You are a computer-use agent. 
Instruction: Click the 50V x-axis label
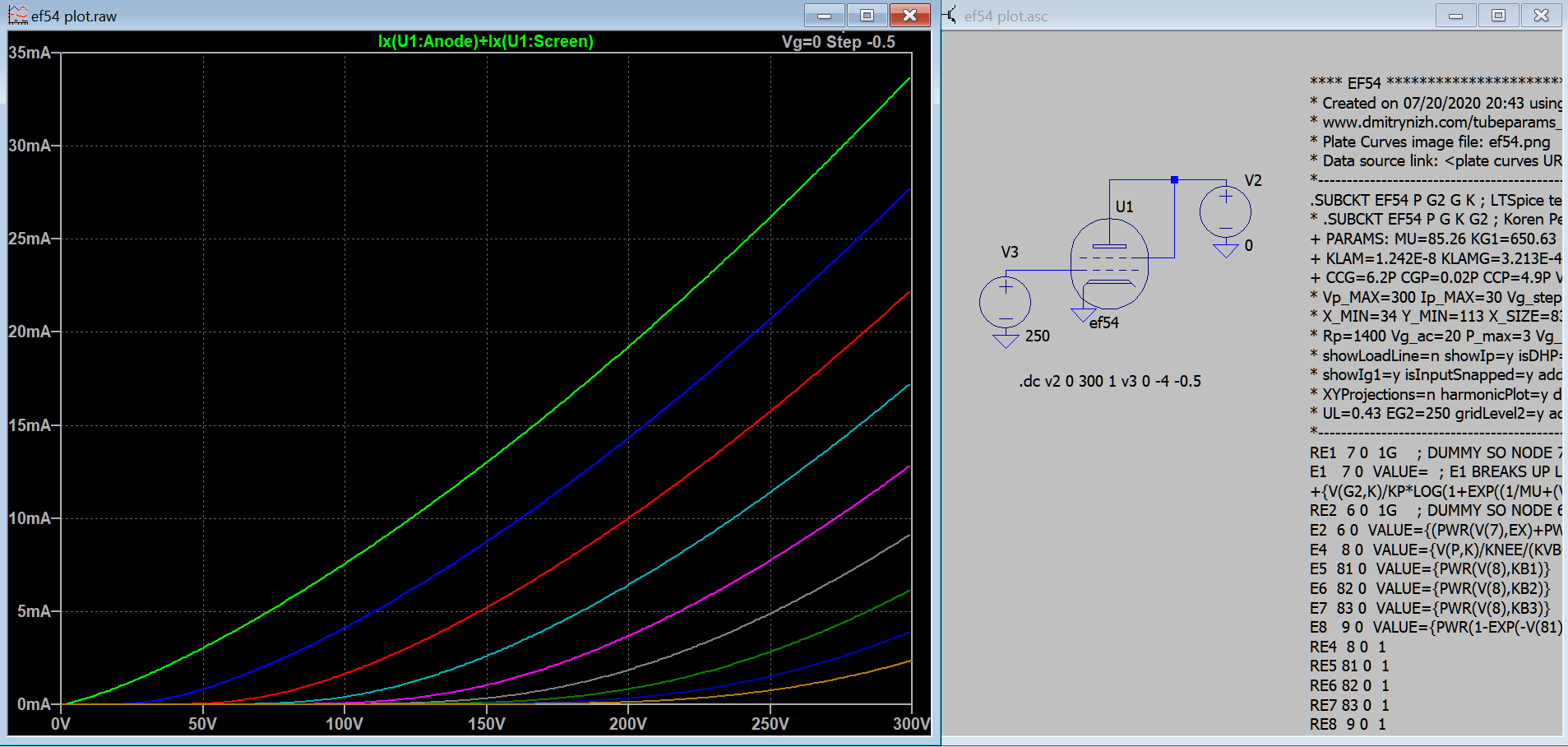(203, 724)
